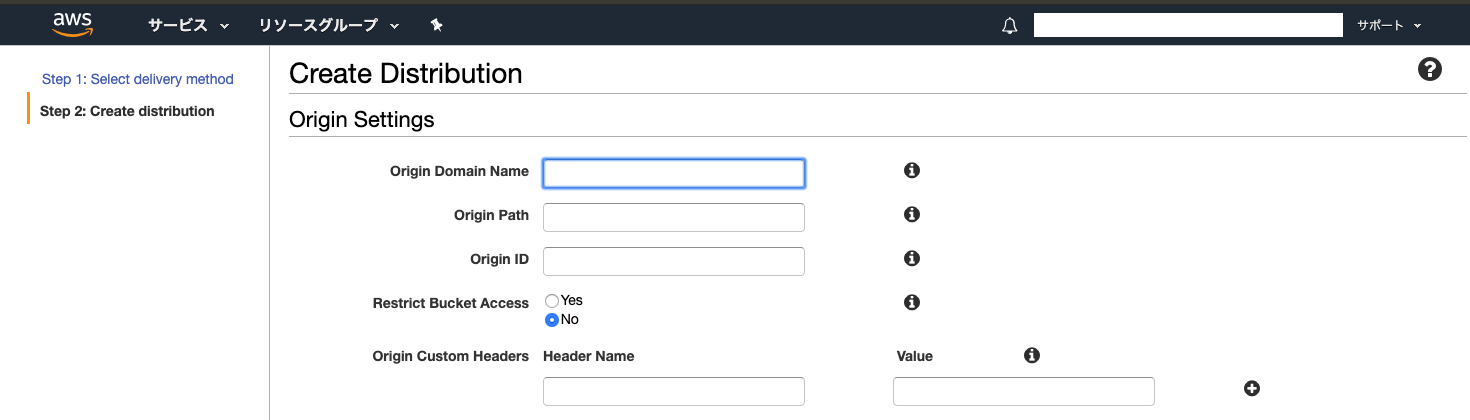Click the help question mark icon

1430,70
